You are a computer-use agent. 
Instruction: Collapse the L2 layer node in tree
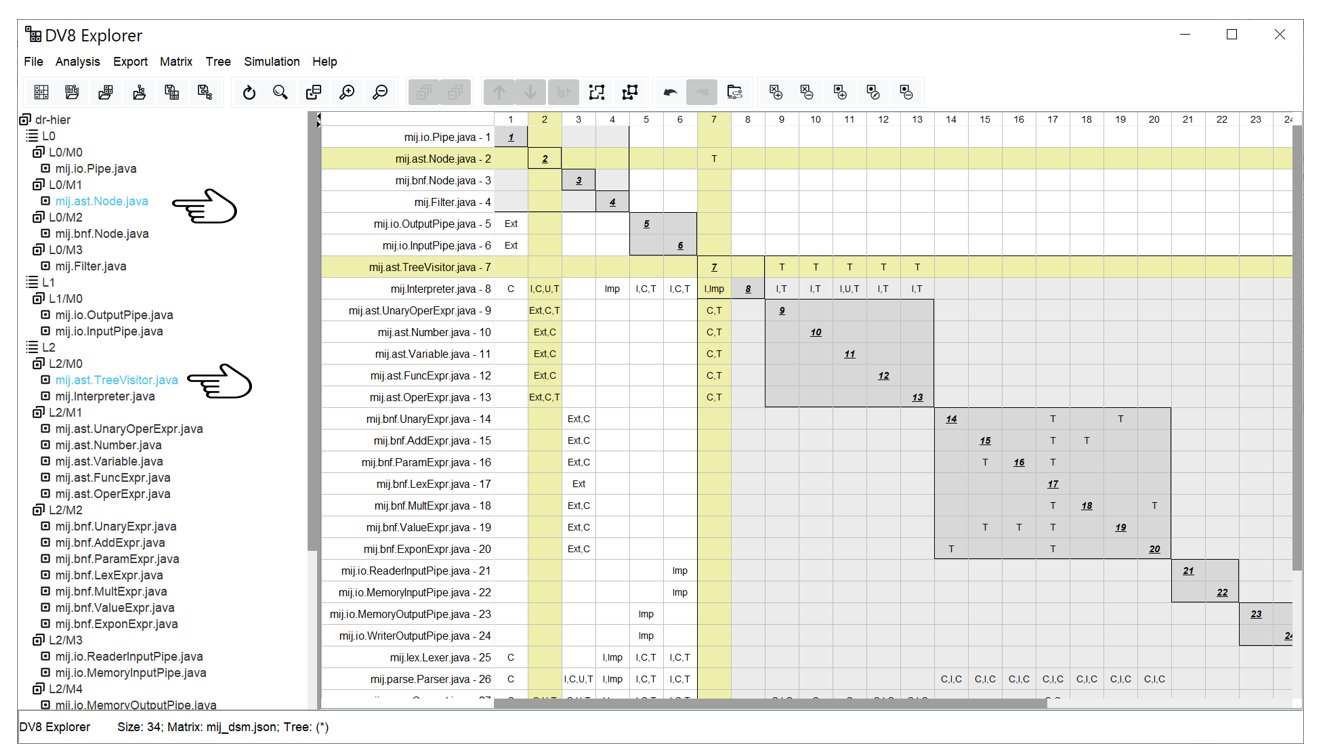point(32,347)
